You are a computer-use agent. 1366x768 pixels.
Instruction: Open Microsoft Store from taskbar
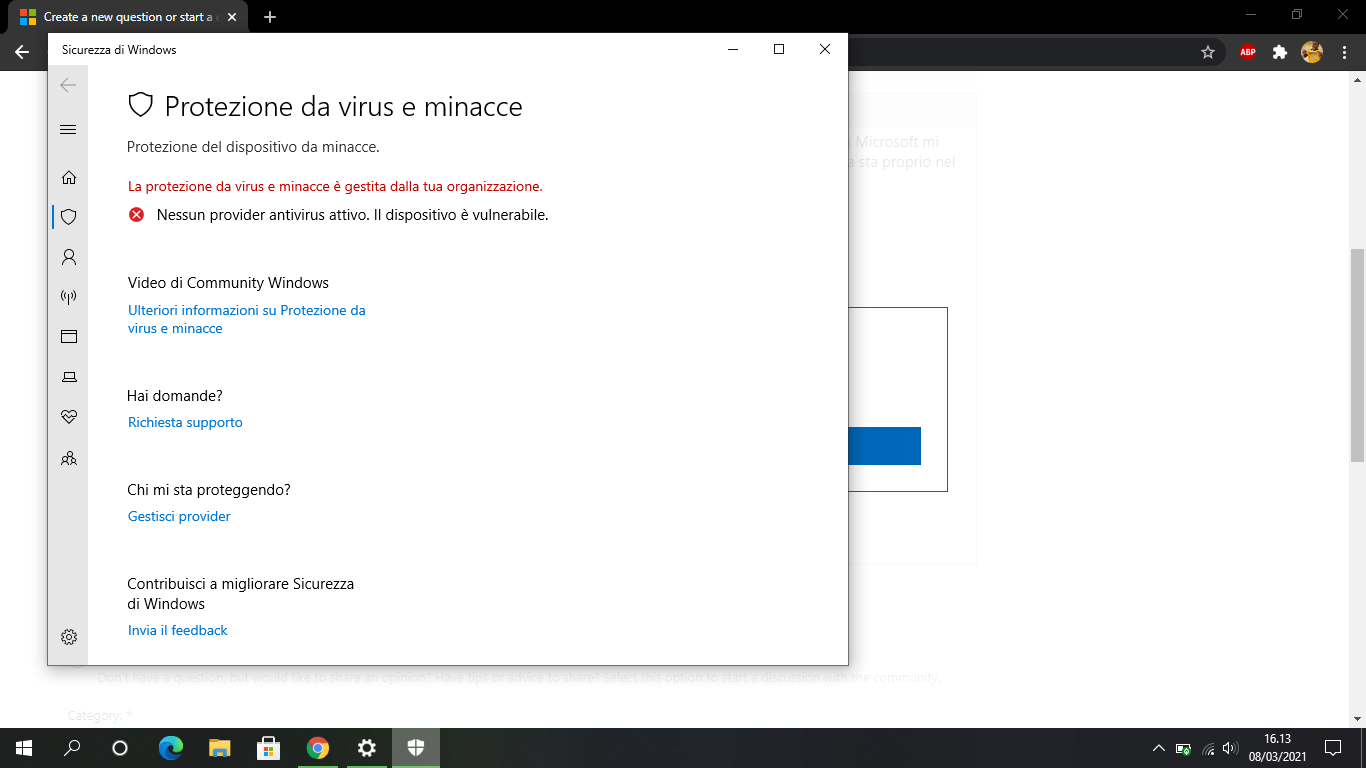click(x=269, y=748)
